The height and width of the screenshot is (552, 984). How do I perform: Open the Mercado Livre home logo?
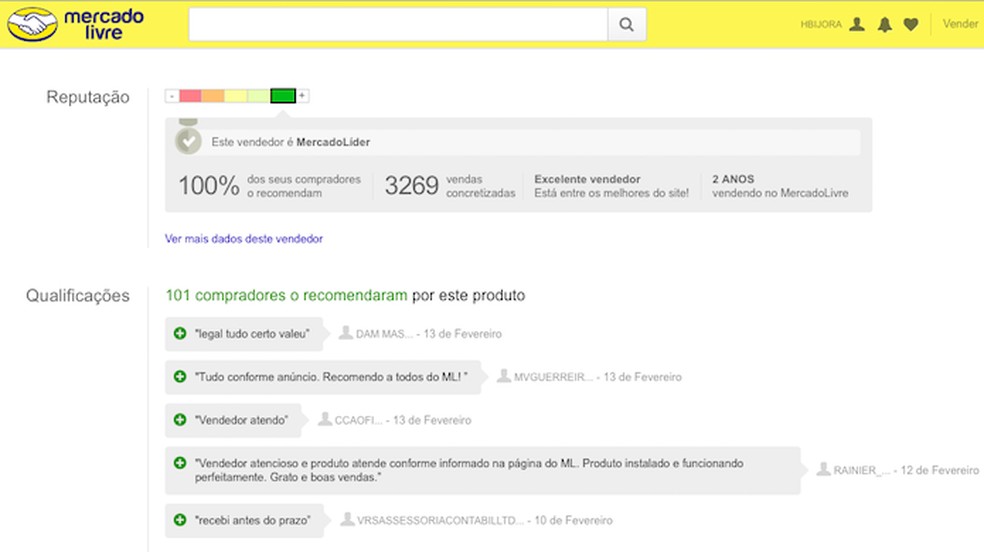(75, 24)
